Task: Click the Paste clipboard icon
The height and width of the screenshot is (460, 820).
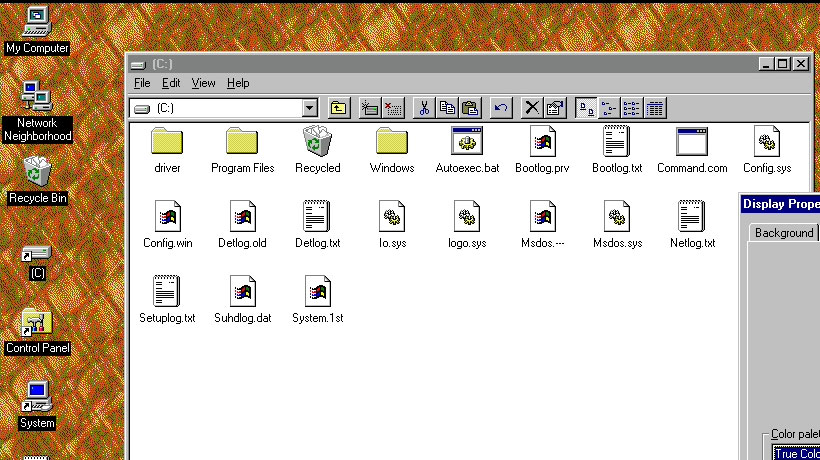Action: pyautogui.click(x=470, y=108)
